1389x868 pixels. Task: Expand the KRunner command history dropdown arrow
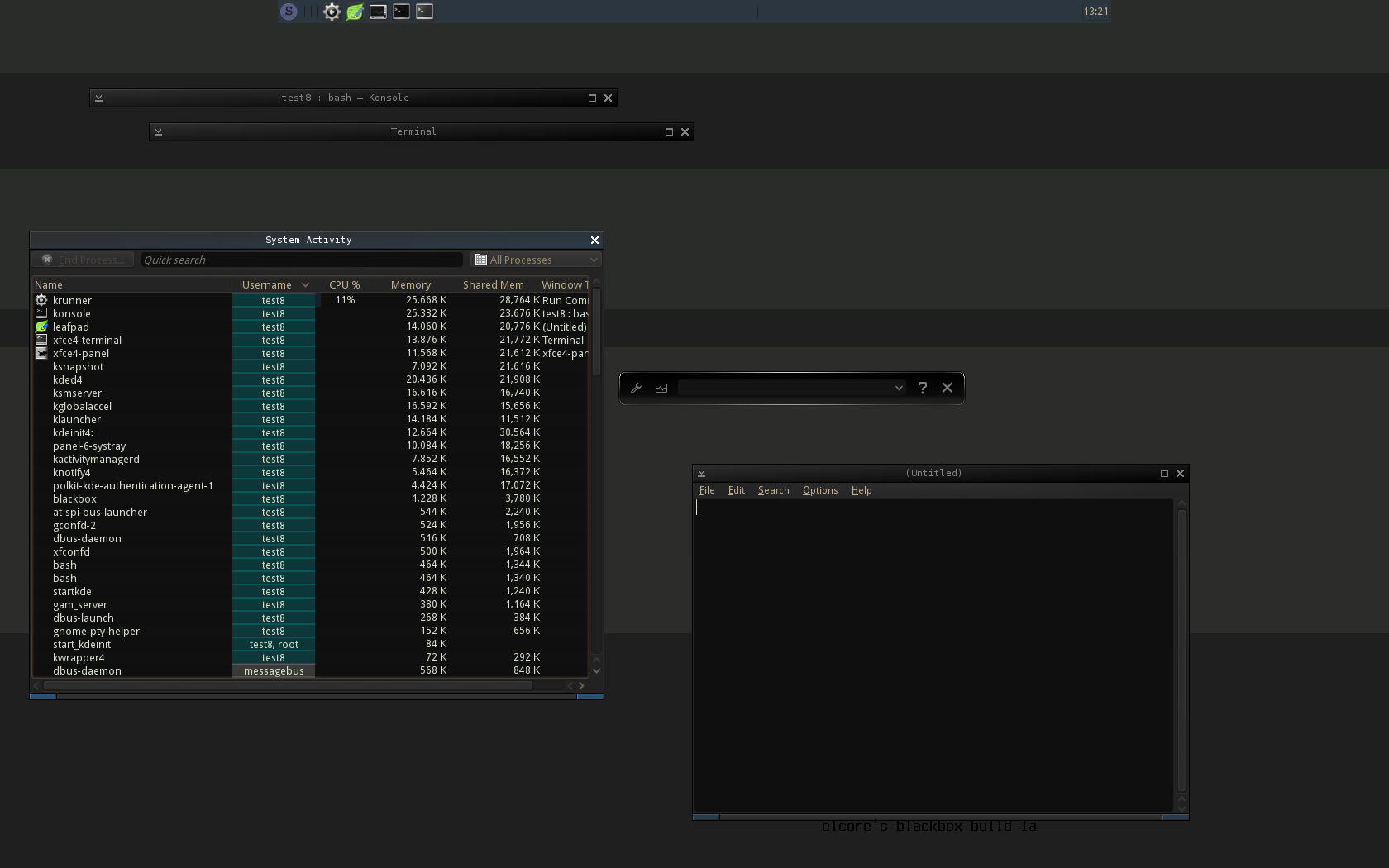899,388
